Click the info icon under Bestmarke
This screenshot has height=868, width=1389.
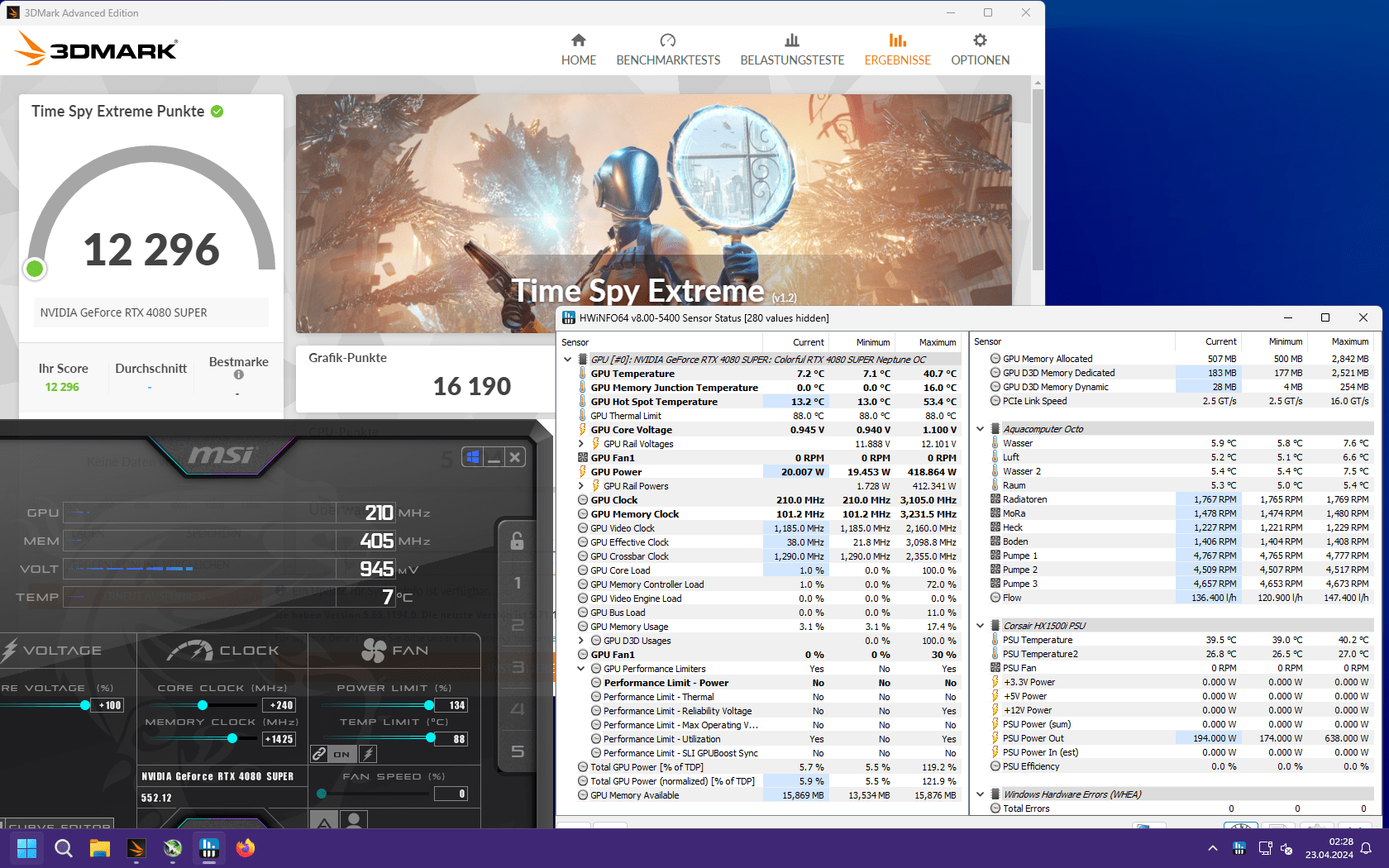(239, 374)
